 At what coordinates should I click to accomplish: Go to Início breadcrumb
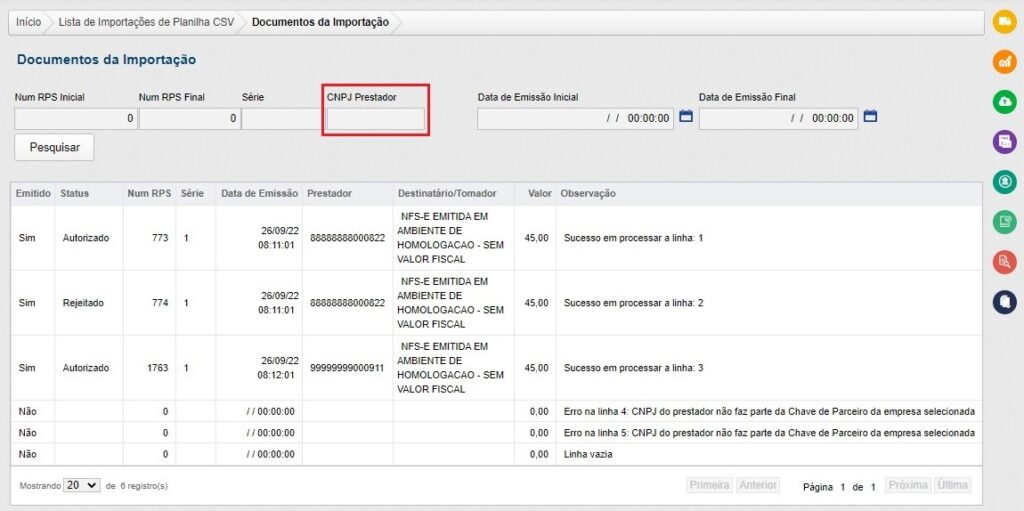pos(29,22)
